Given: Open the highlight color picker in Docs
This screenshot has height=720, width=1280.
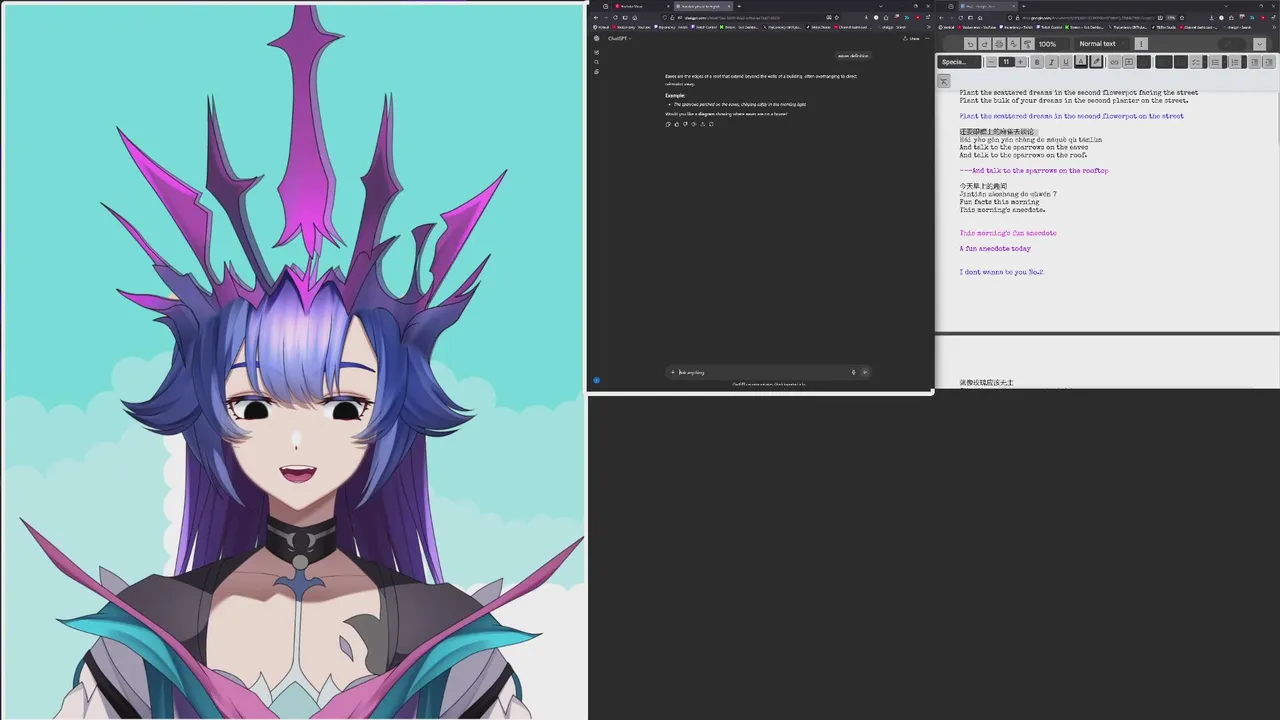Looking at the screenshot, I should click(1096, 62).
